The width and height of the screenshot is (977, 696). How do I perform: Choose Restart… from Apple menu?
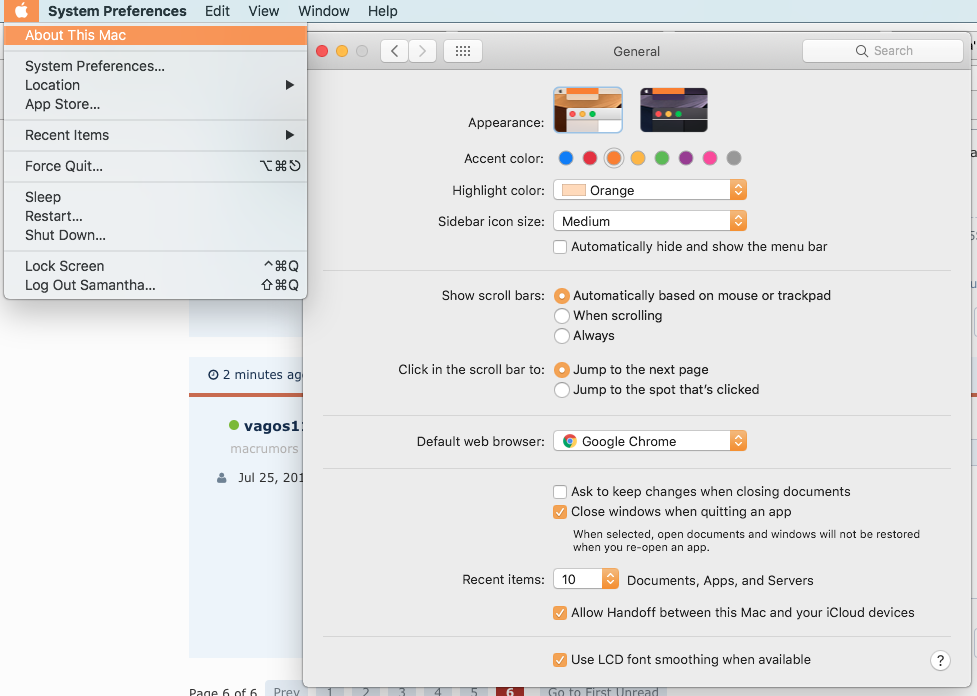coord(155,216)
